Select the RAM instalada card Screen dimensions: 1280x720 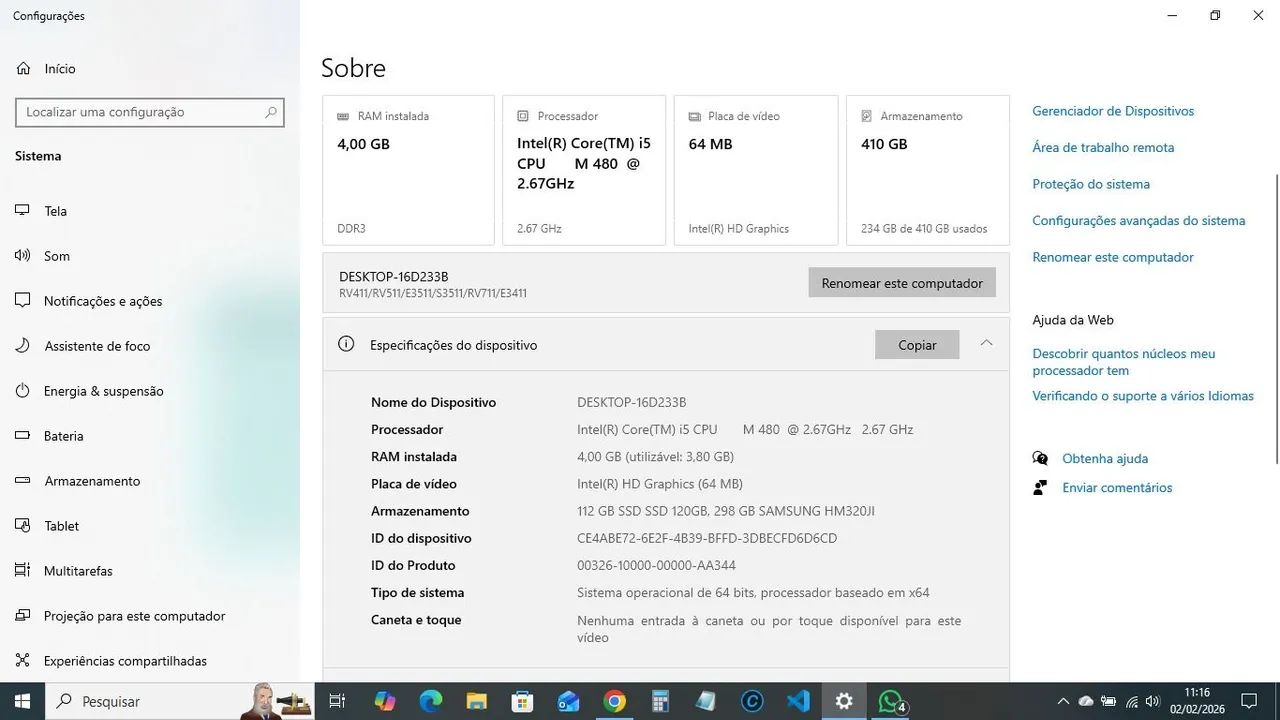pyautogui.click(x=408, y=170)
